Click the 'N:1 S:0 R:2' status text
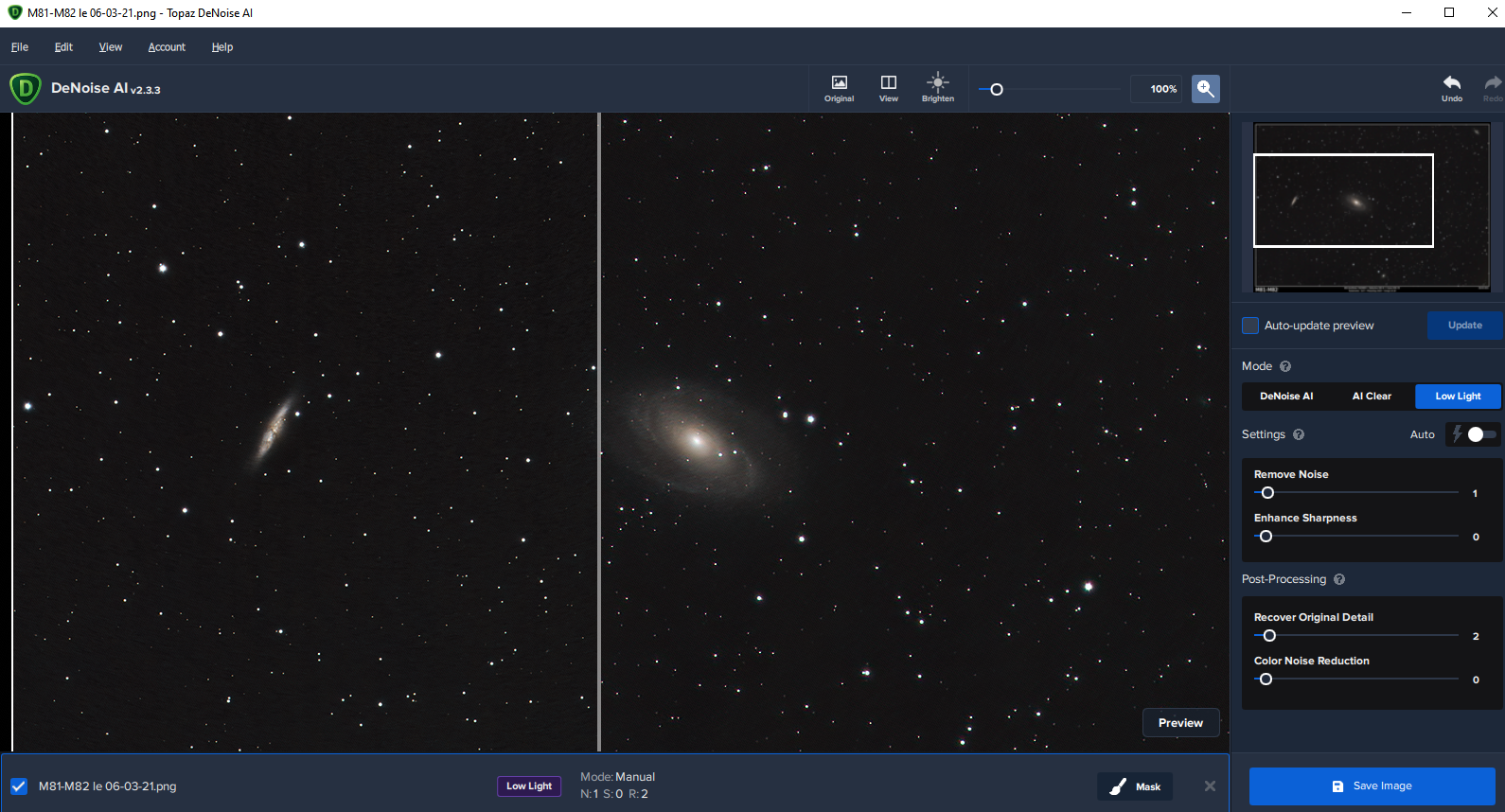Viewport: 1505px width, 812px height. click(x=614, y=794)
